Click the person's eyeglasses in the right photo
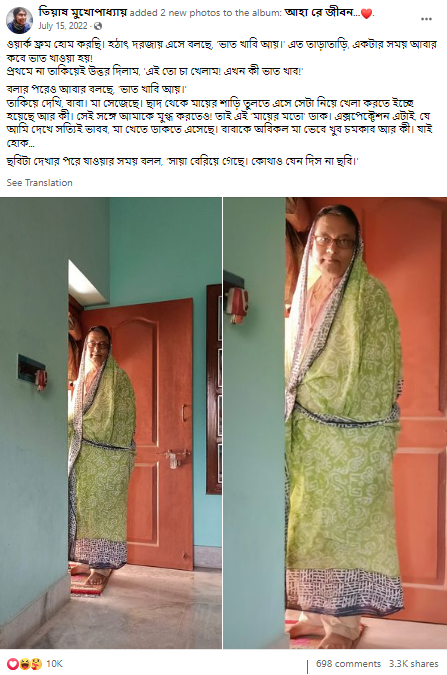447x675 pixels. [335, 242]
